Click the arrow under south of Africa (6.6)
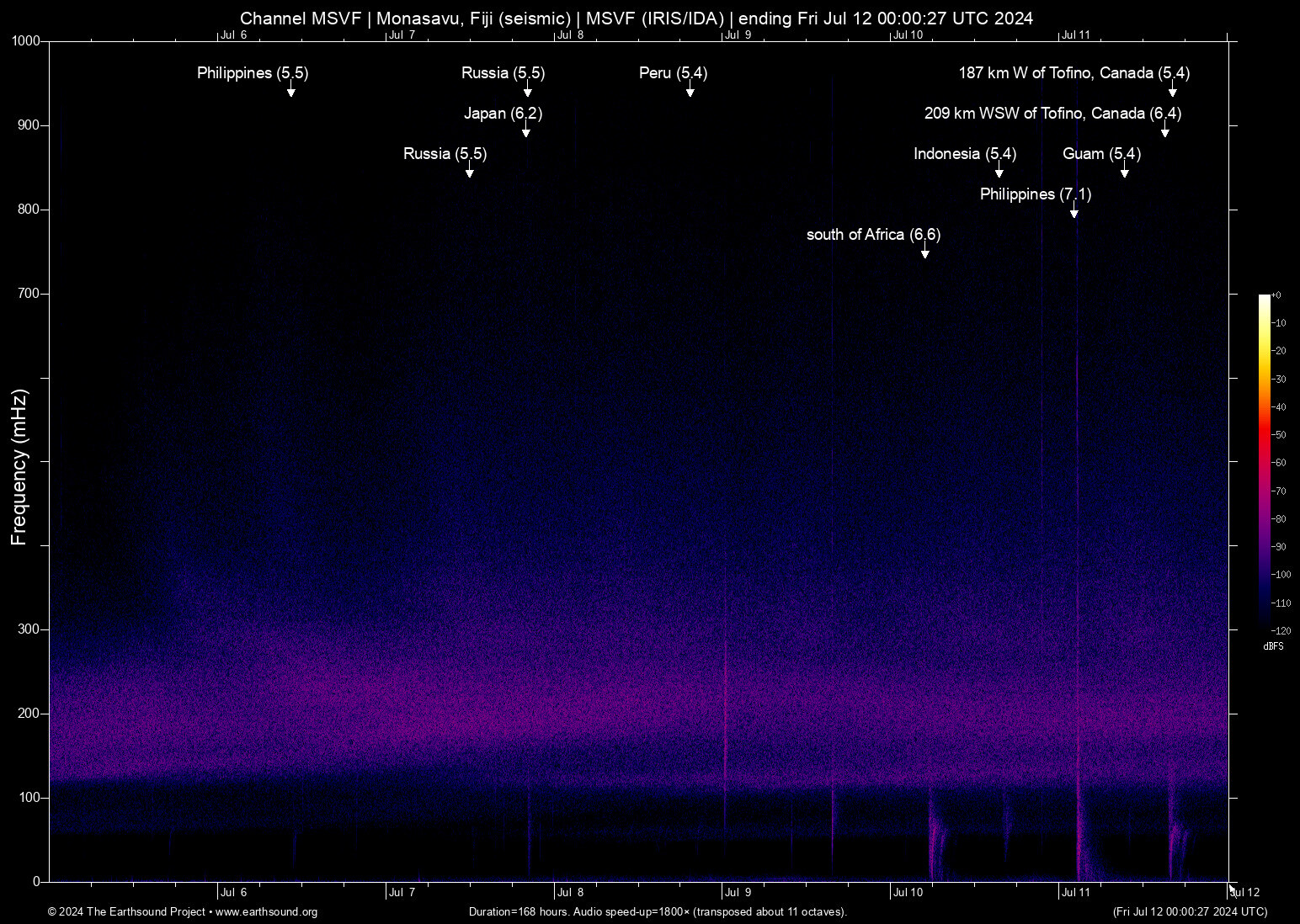 coord(924,252)
